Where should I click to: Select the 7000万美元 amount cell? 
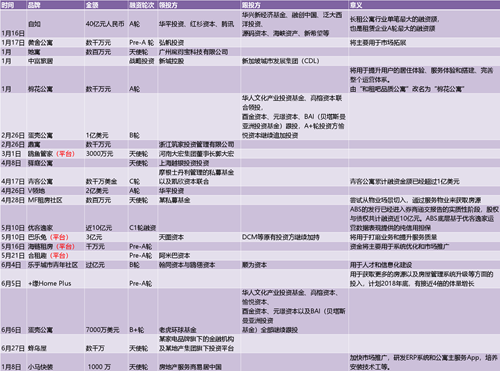coord(106,311)
